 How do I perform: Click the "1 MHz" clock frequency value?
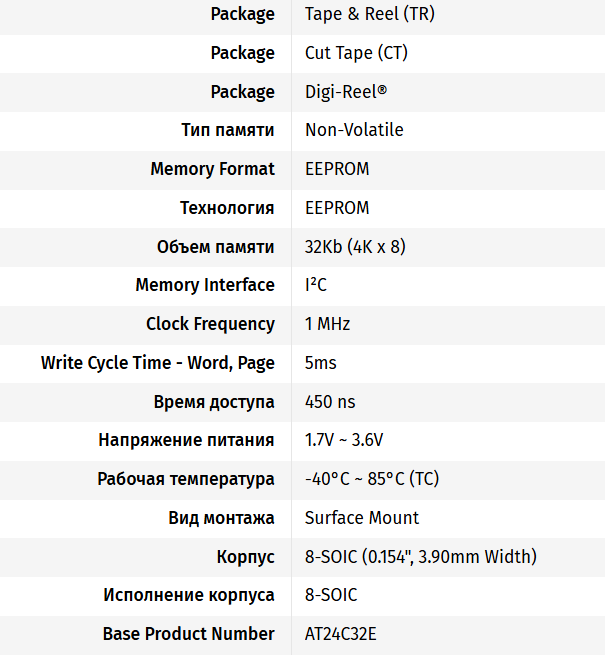(x=327, y=324)
